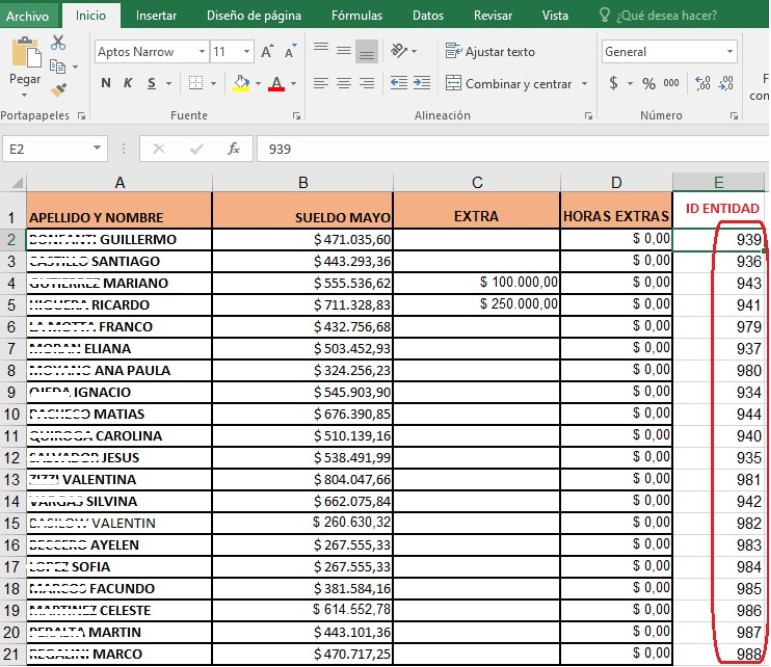Open the Combinar y centrar dropdown arrow

(x=585, y=84)
